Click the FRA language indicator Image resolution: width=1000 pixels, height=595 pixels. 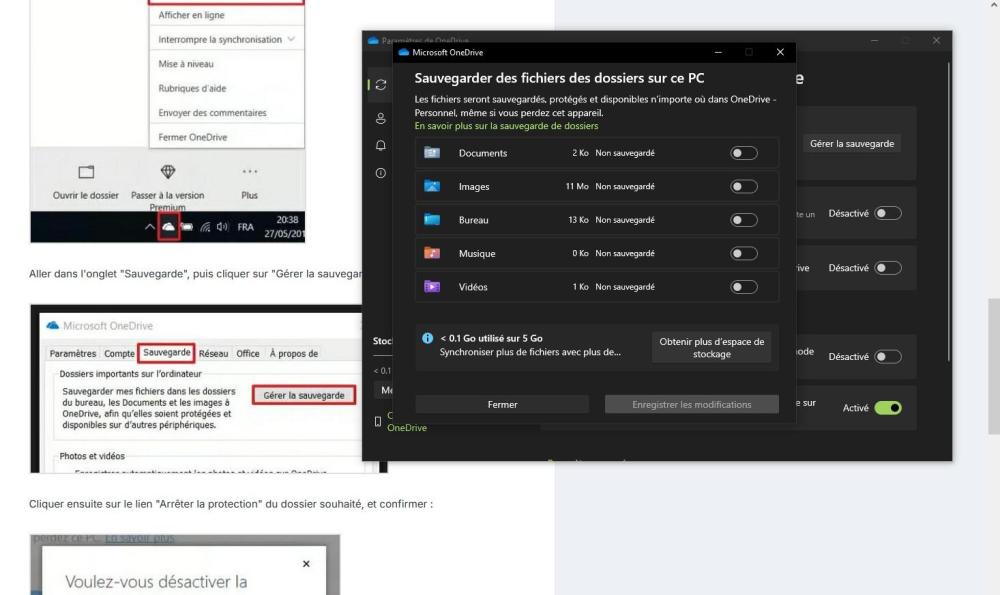(x=246, y=227)
